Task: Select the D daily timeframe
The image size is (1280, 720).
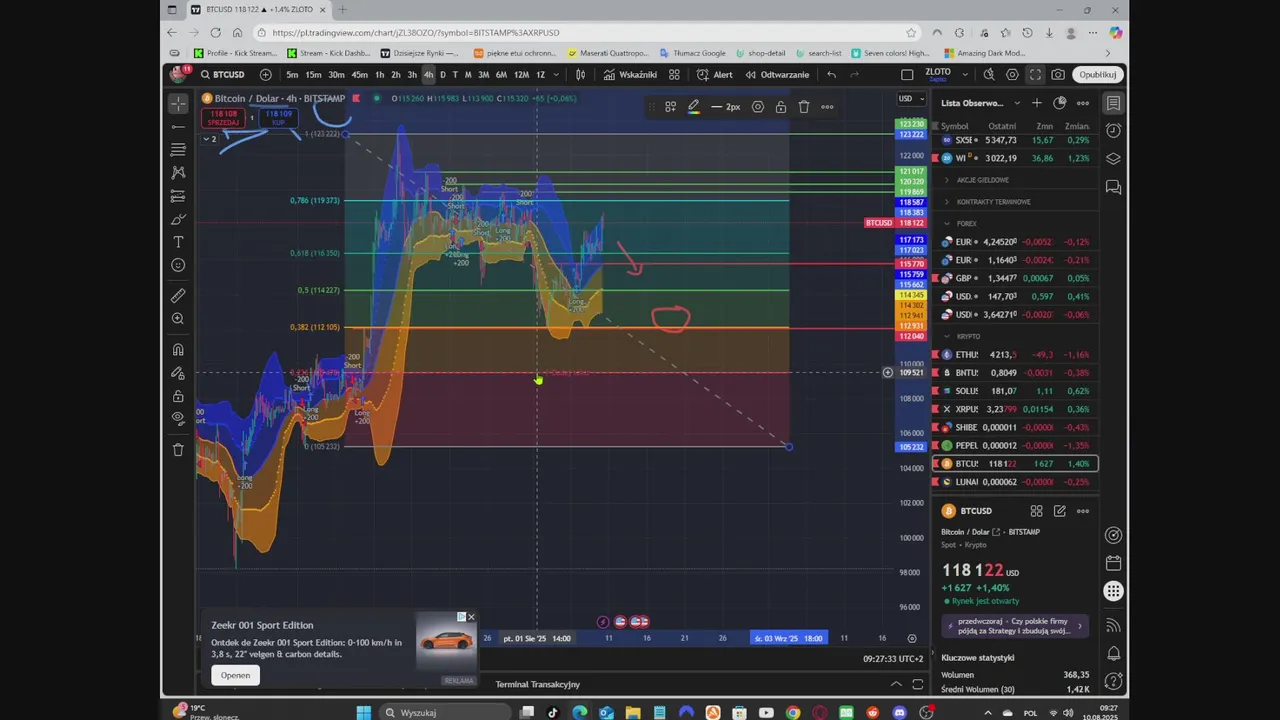Action: click(x=442, y=75)
